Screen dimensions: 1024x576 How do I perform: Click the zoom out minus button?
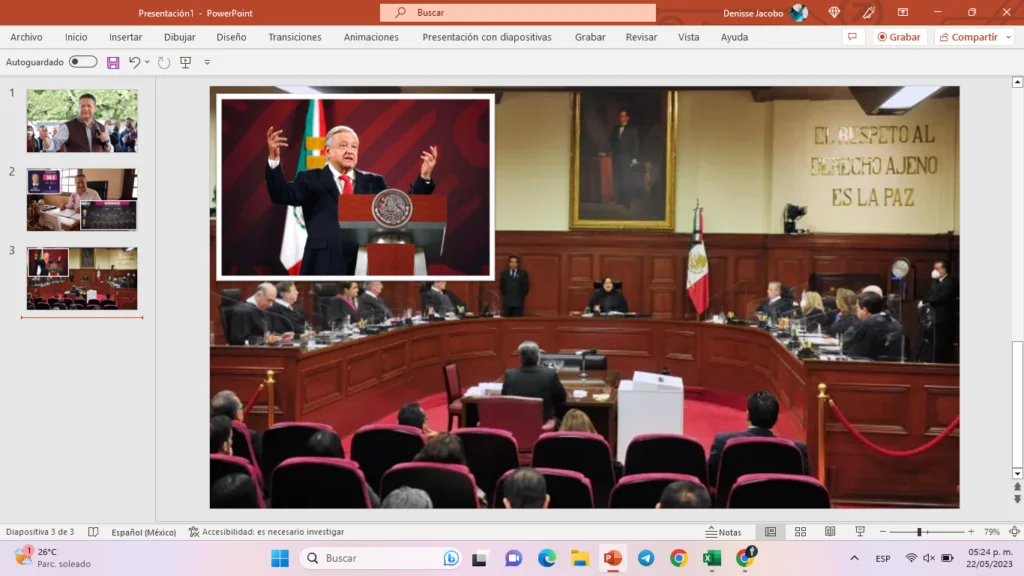pyautogui.click(x=883, y=532)
